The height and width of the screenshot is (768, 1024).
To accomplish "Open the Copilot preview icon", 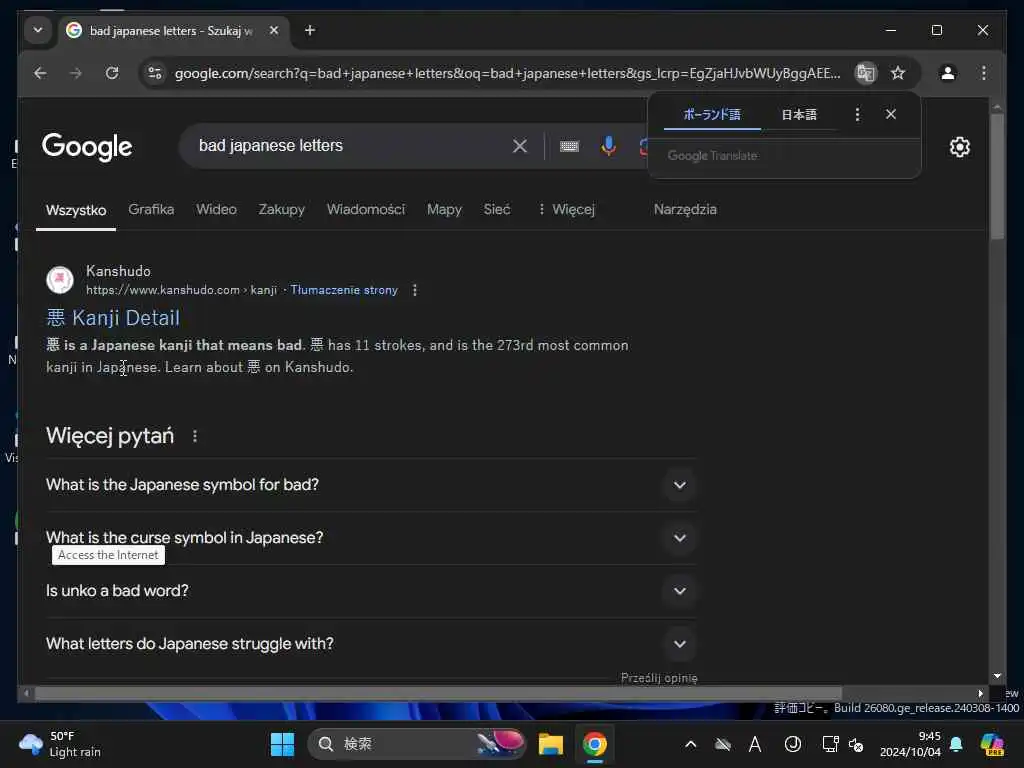I will click(992, 744).
